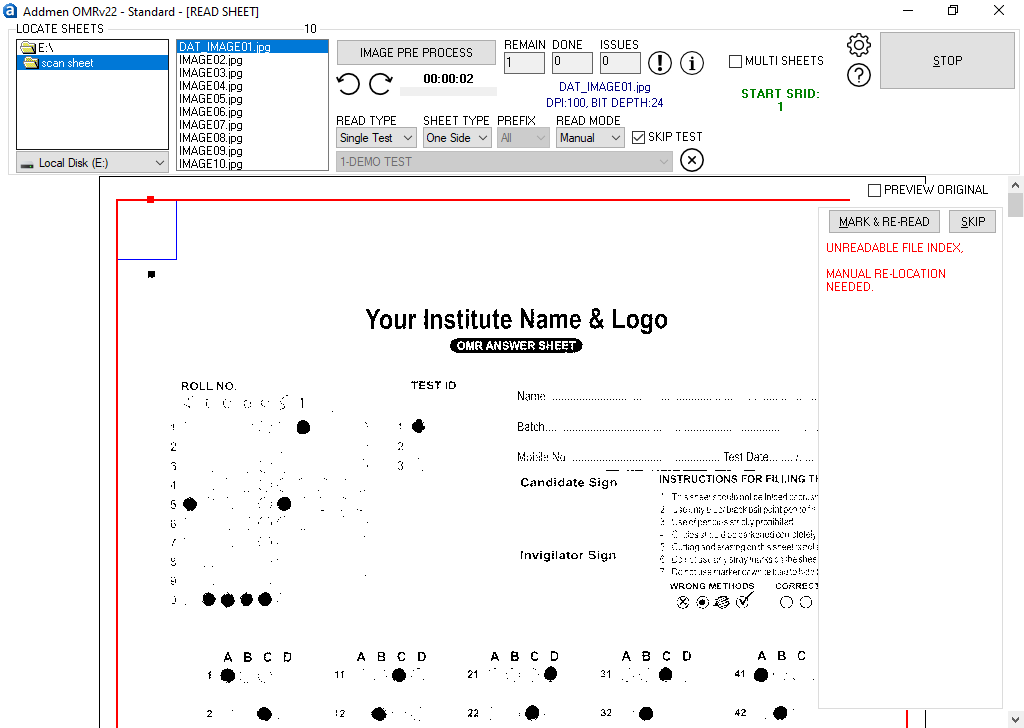Click the DONE count field
This screenshot has width=1024, height=728.
click(572, 63)
